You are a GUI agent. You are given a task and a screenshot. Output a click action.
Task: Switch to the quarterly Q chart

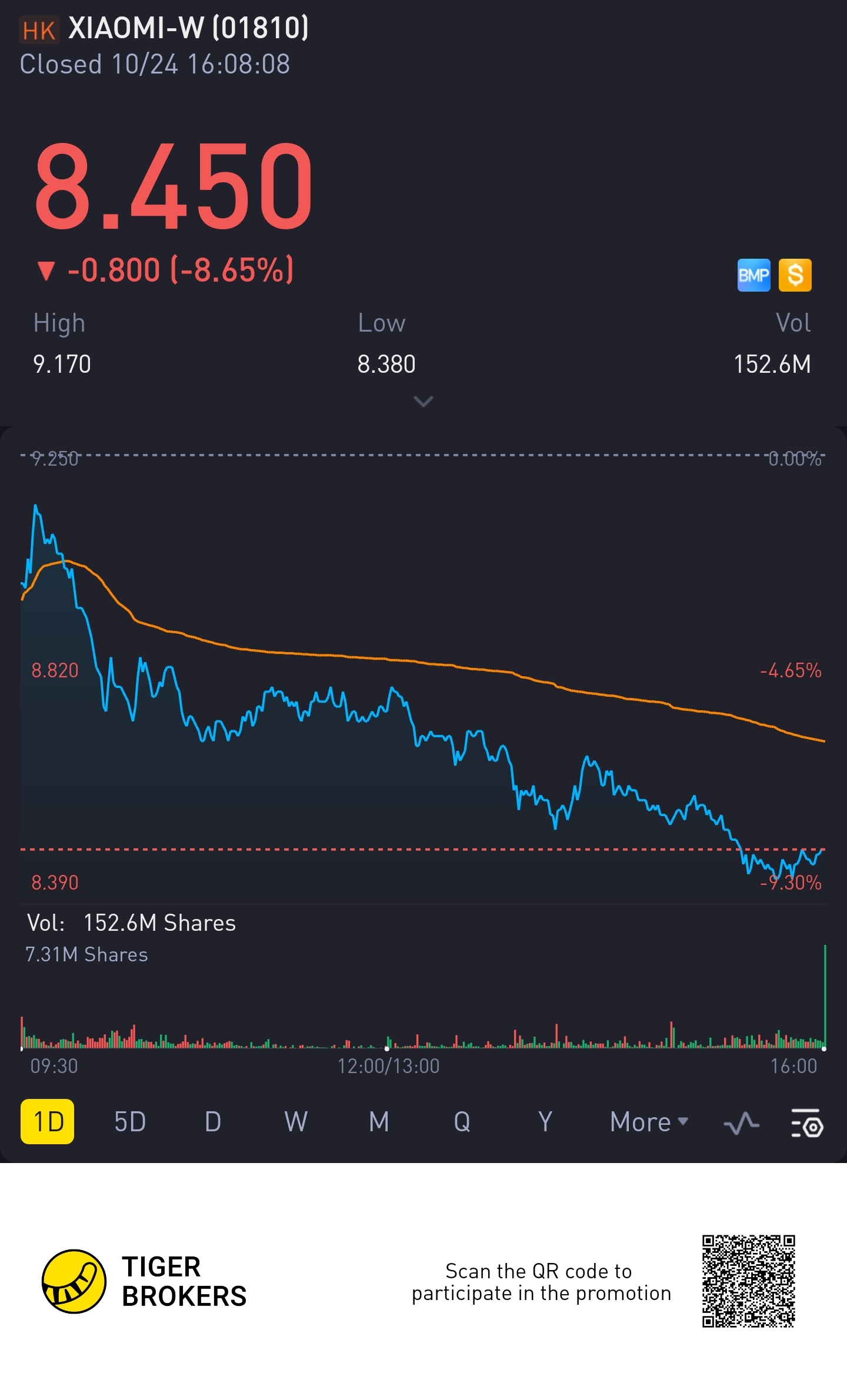(x=462, y=1122)
